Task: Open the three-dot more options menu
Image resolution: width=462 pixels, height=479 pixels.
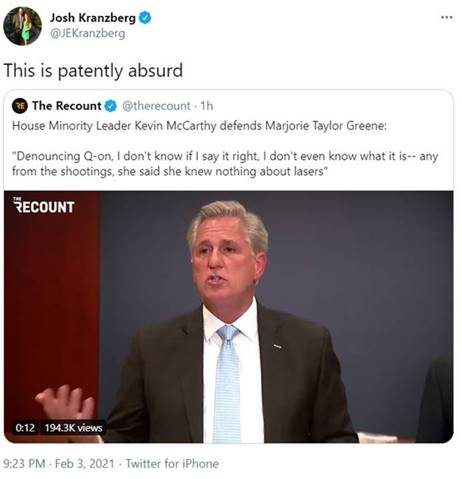Action: tap(447, 17)
